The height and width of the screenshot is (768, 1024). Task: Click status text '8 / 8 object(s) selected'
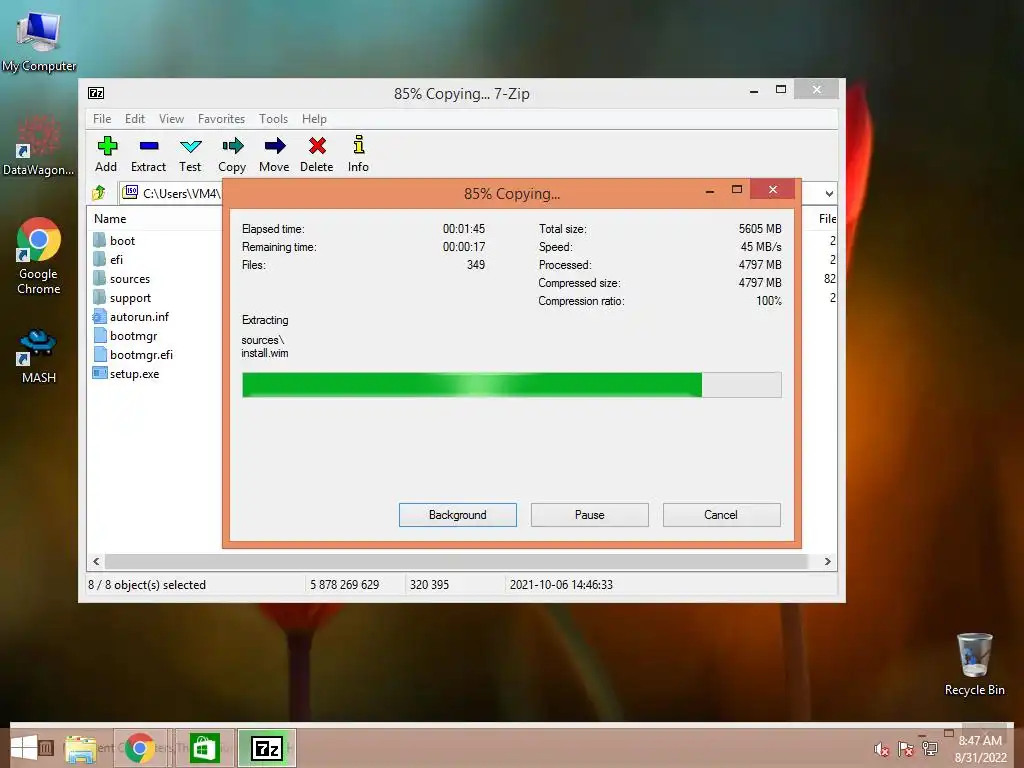click(x=147, y=584)
